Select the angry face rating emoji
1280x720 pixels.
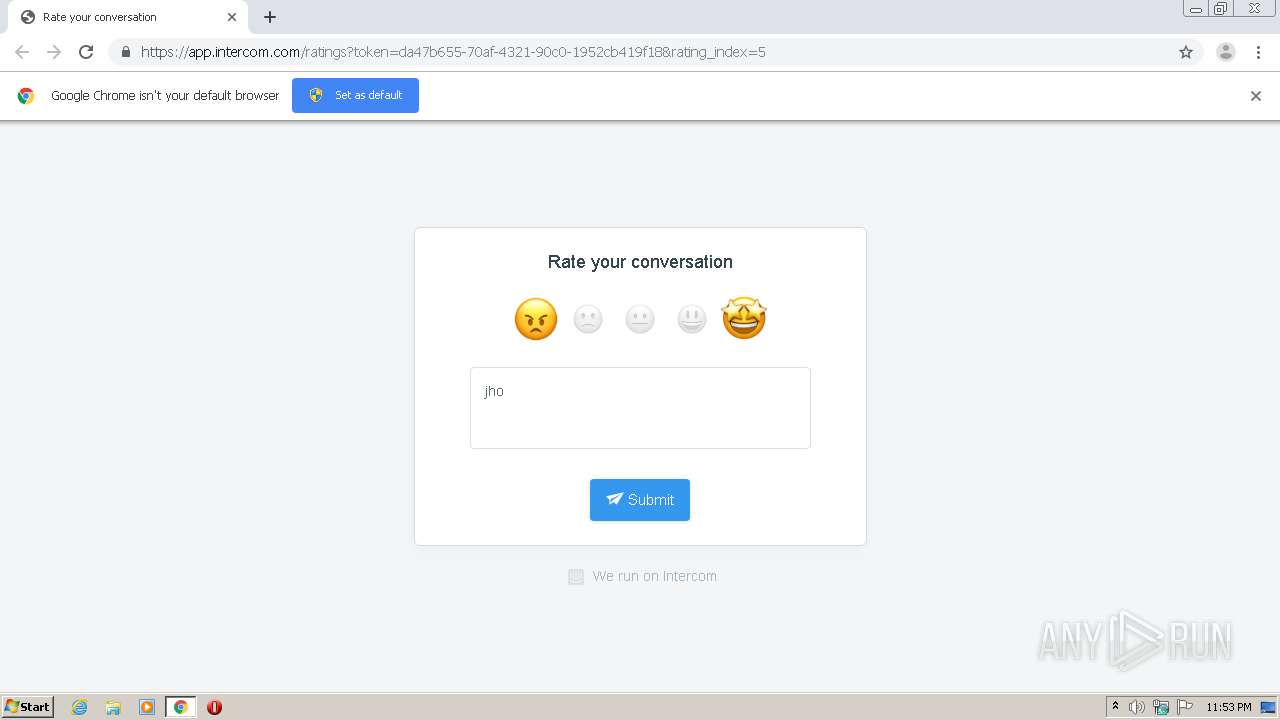[536, 319]
